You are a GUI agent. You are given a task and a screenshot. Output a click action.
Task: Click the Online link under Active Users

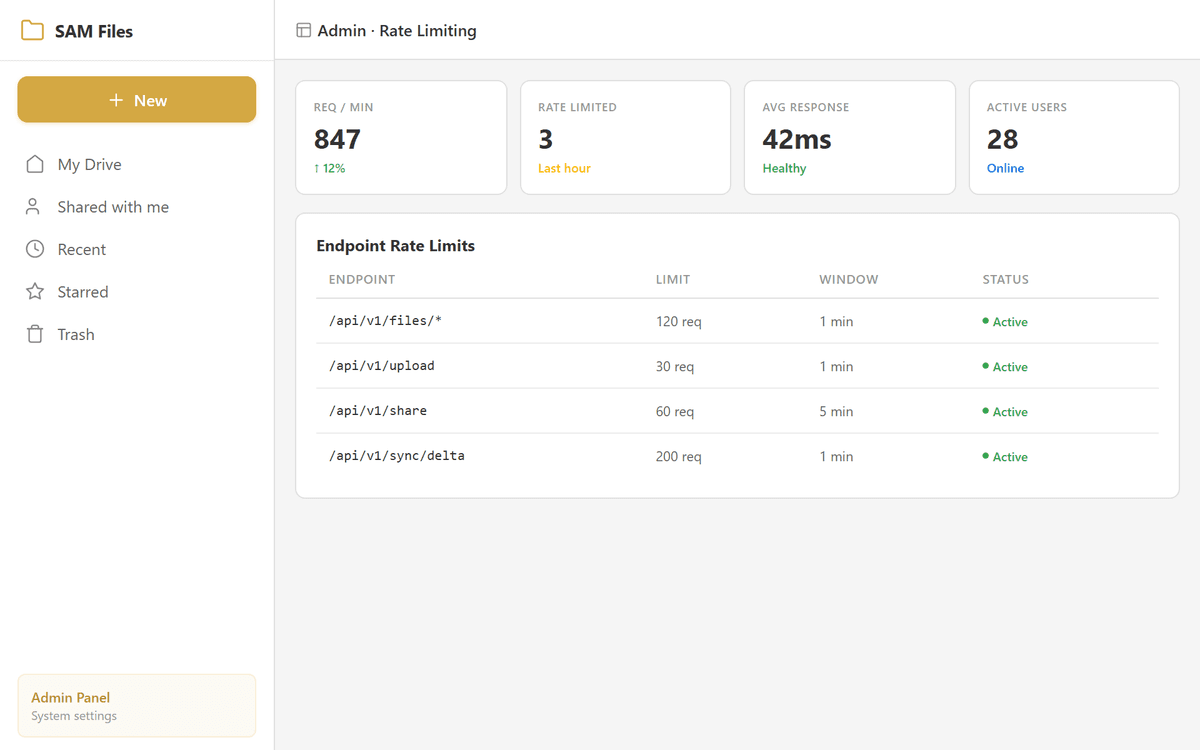[1005, 168]
